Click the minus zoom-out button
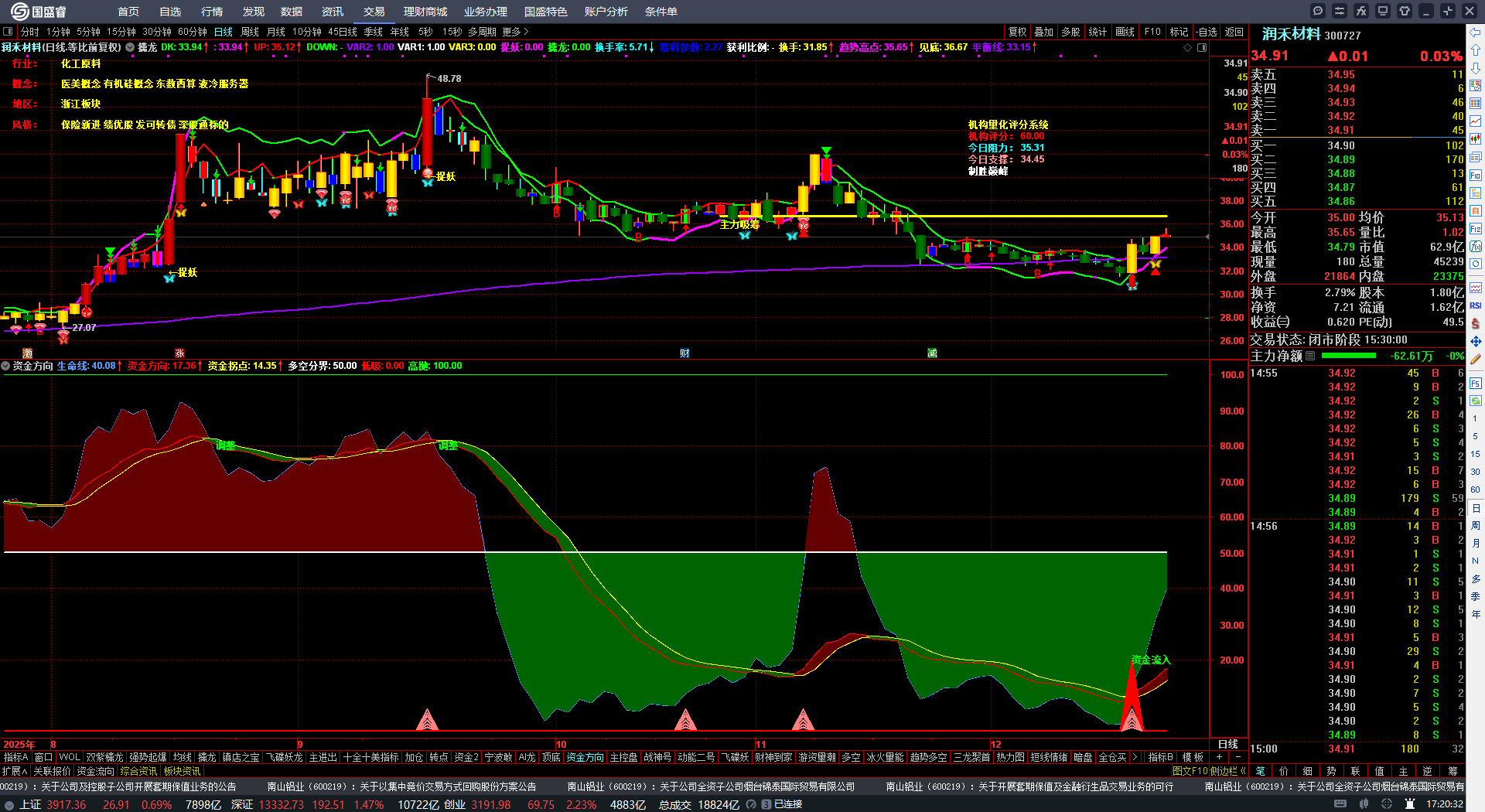Viewport: 1485px width, 812px height. tap(1237, 757)
